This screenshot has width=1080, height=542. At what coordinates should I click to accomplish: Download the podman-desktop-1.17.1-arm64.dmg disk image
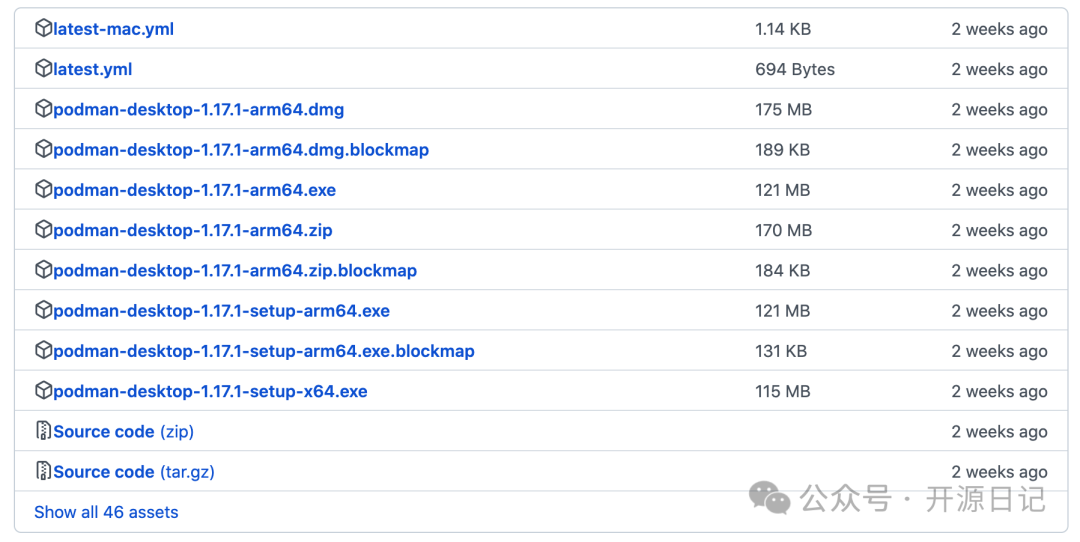click(x=198, y=109)
